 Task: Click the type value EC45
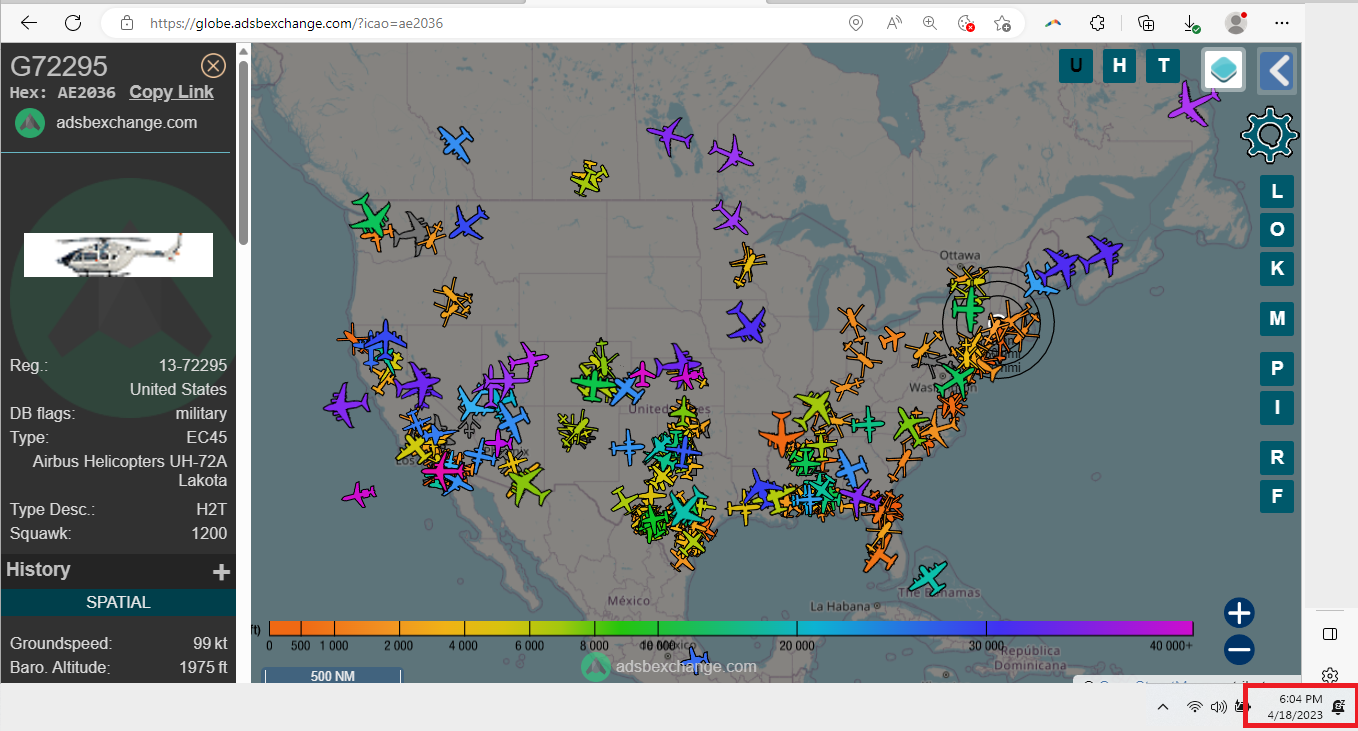pos(207,437)
